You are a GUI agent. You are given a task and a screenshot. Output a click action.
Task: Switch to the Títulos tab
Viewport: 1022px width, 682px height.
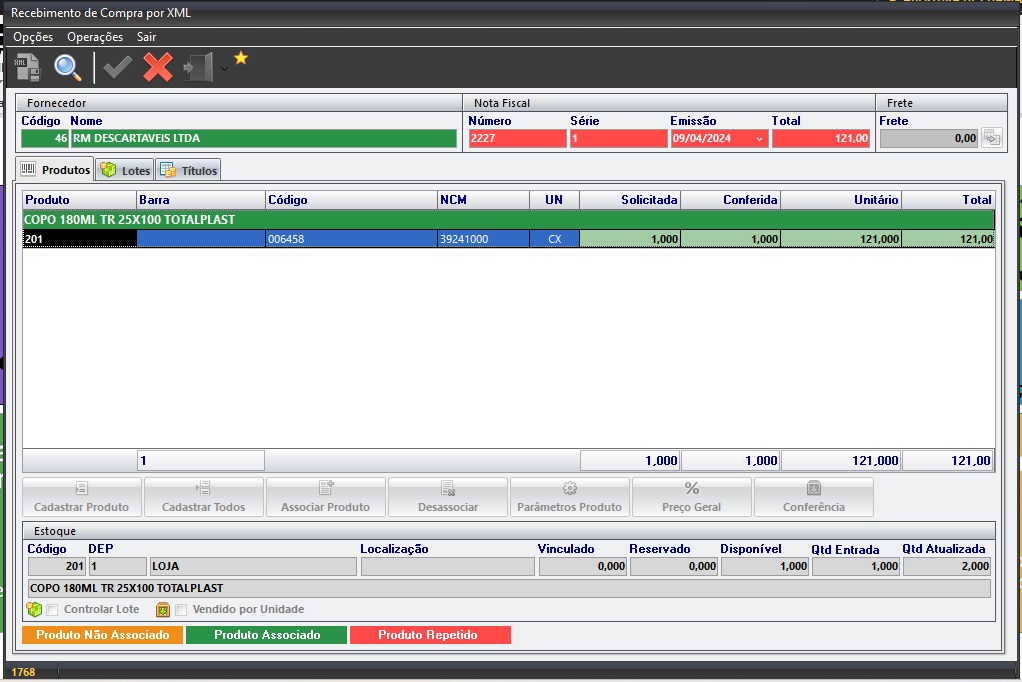pyautogui.click(x=188, y=170)
